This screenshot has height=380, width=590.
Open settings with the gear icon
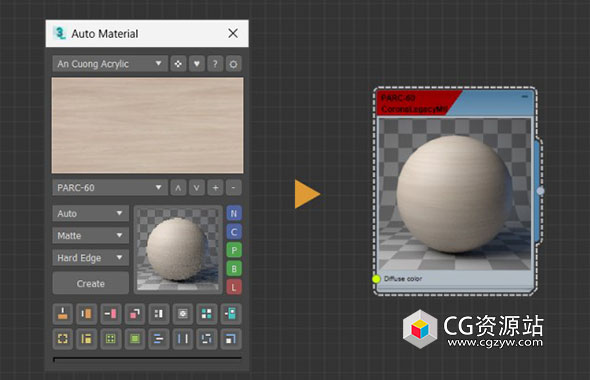coord(233,64)
